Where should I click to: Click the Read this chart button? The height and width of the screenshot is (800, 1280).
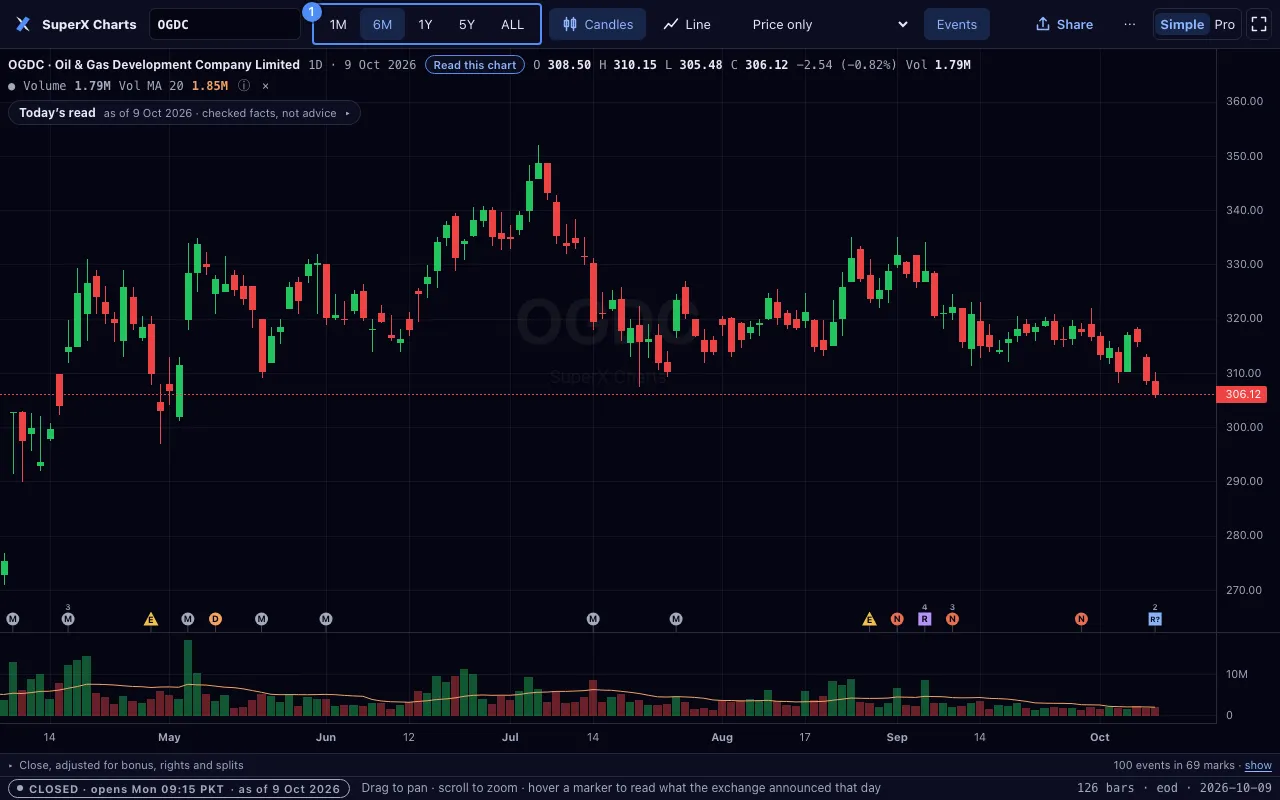pos(475,65)
